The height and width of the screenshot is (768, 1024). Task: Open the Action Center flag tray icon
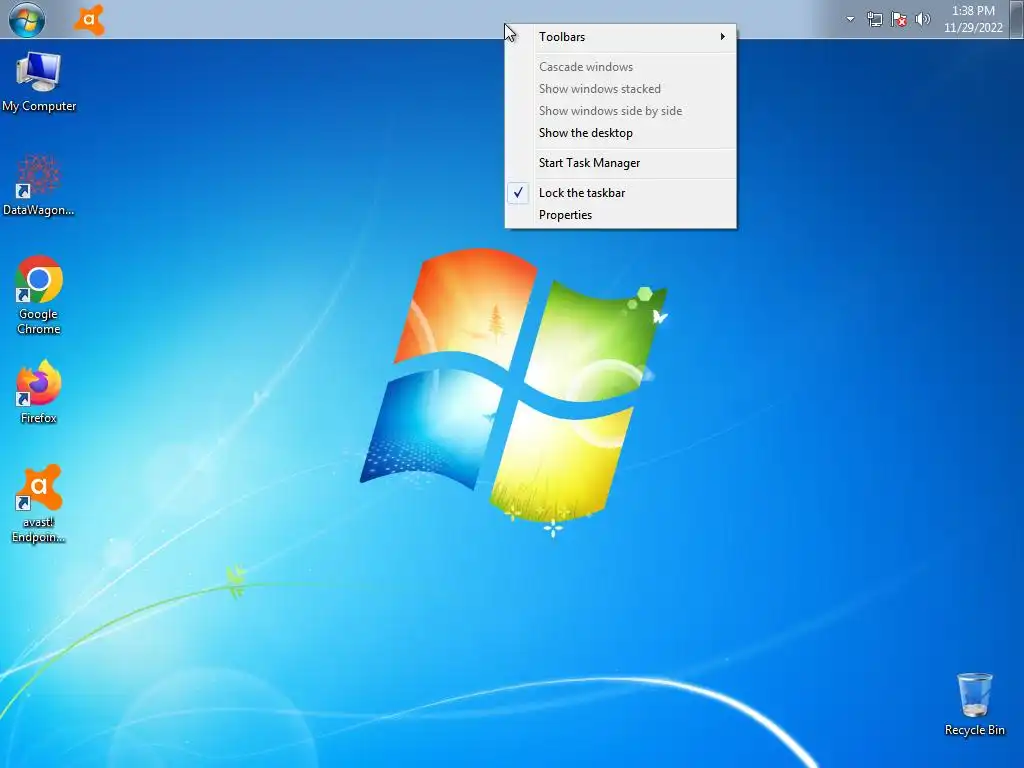tap(899, 19)
